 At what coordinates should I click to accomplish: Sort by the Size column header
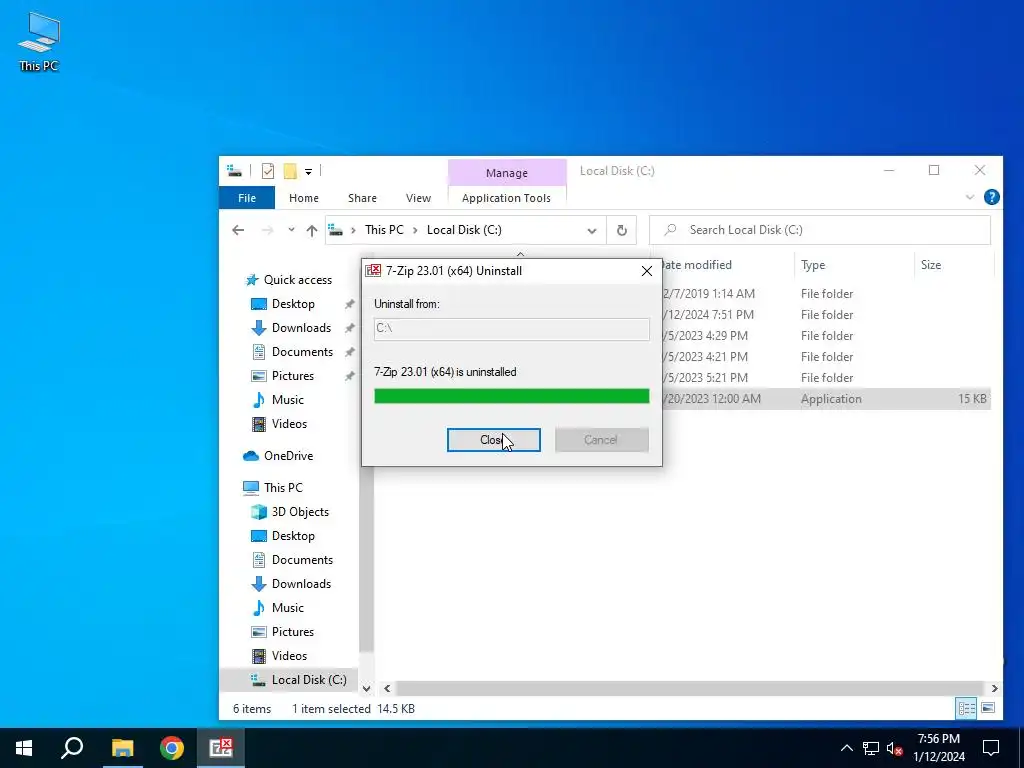[x=931, y=264]
